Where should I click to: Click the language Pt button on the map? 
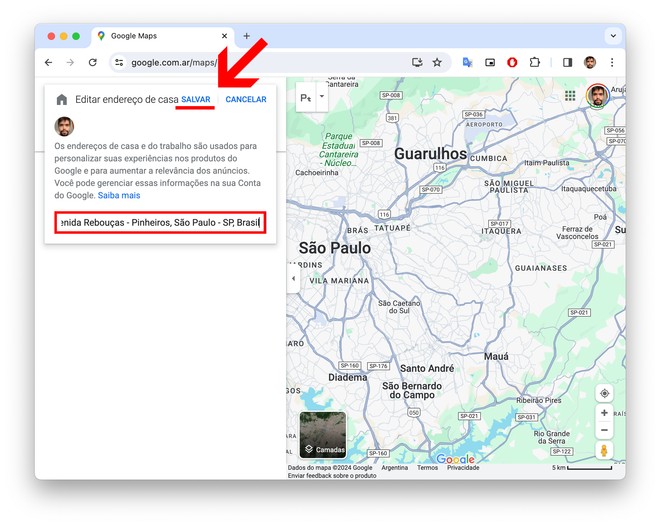[306, 97]
